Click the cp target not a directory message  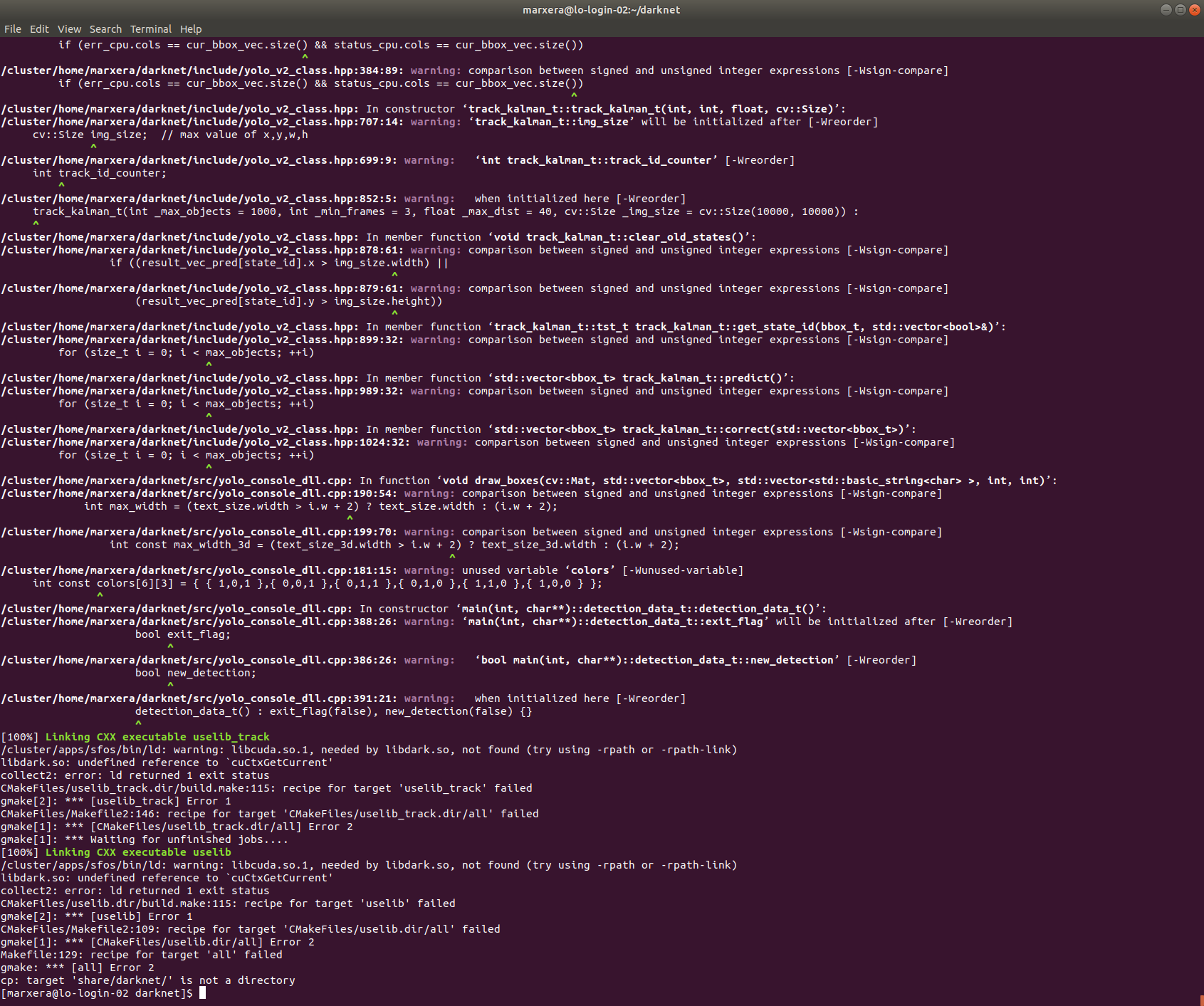[147, 980]
